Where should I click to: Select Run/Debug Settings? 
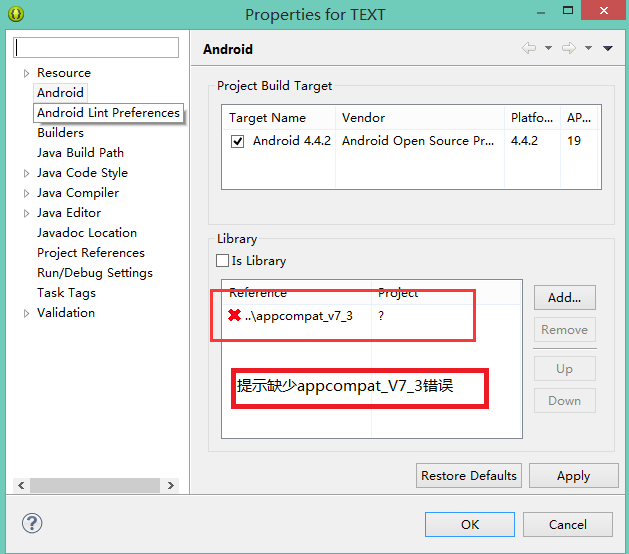pos(95,273)
